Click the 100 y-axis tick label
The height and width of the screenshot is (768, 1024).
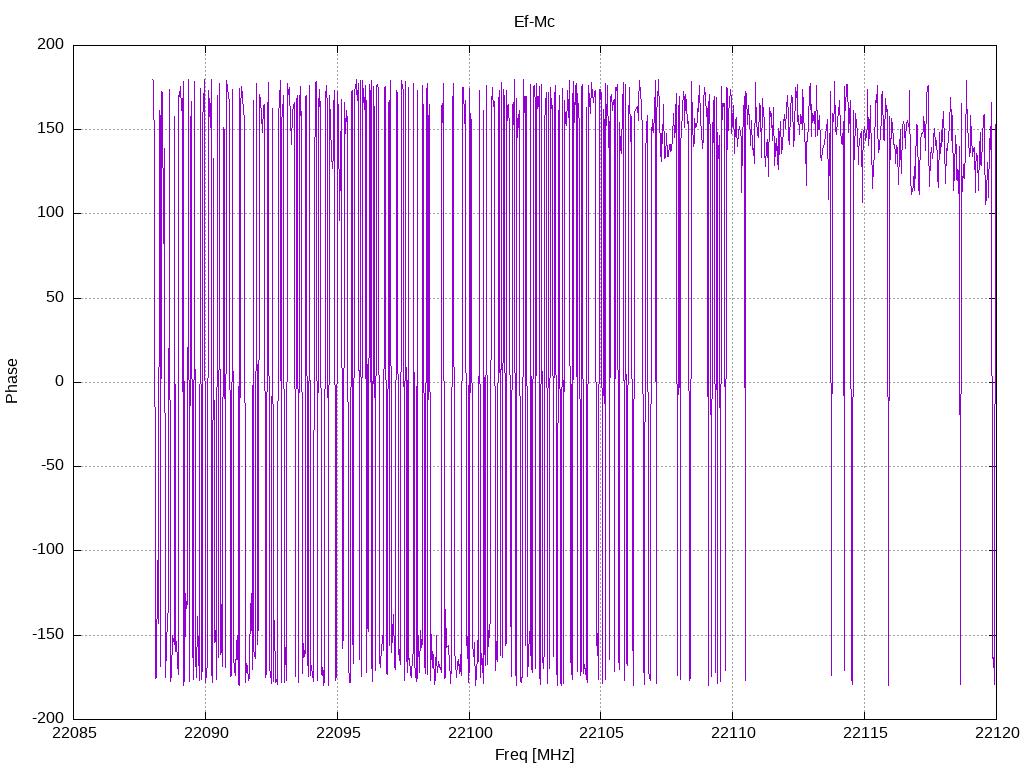coord(51,213)
